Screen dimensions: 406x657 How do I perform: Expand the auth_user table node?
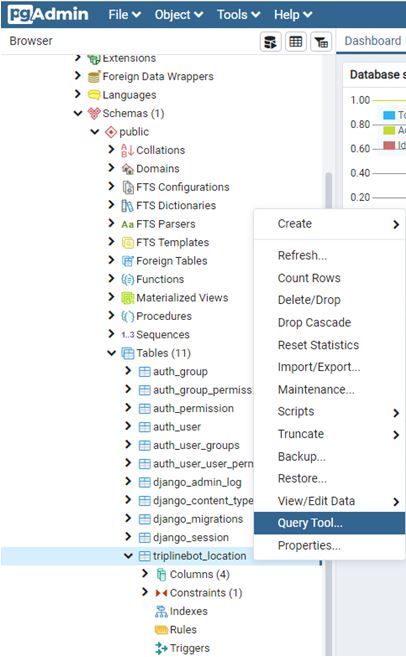point(128,426)
